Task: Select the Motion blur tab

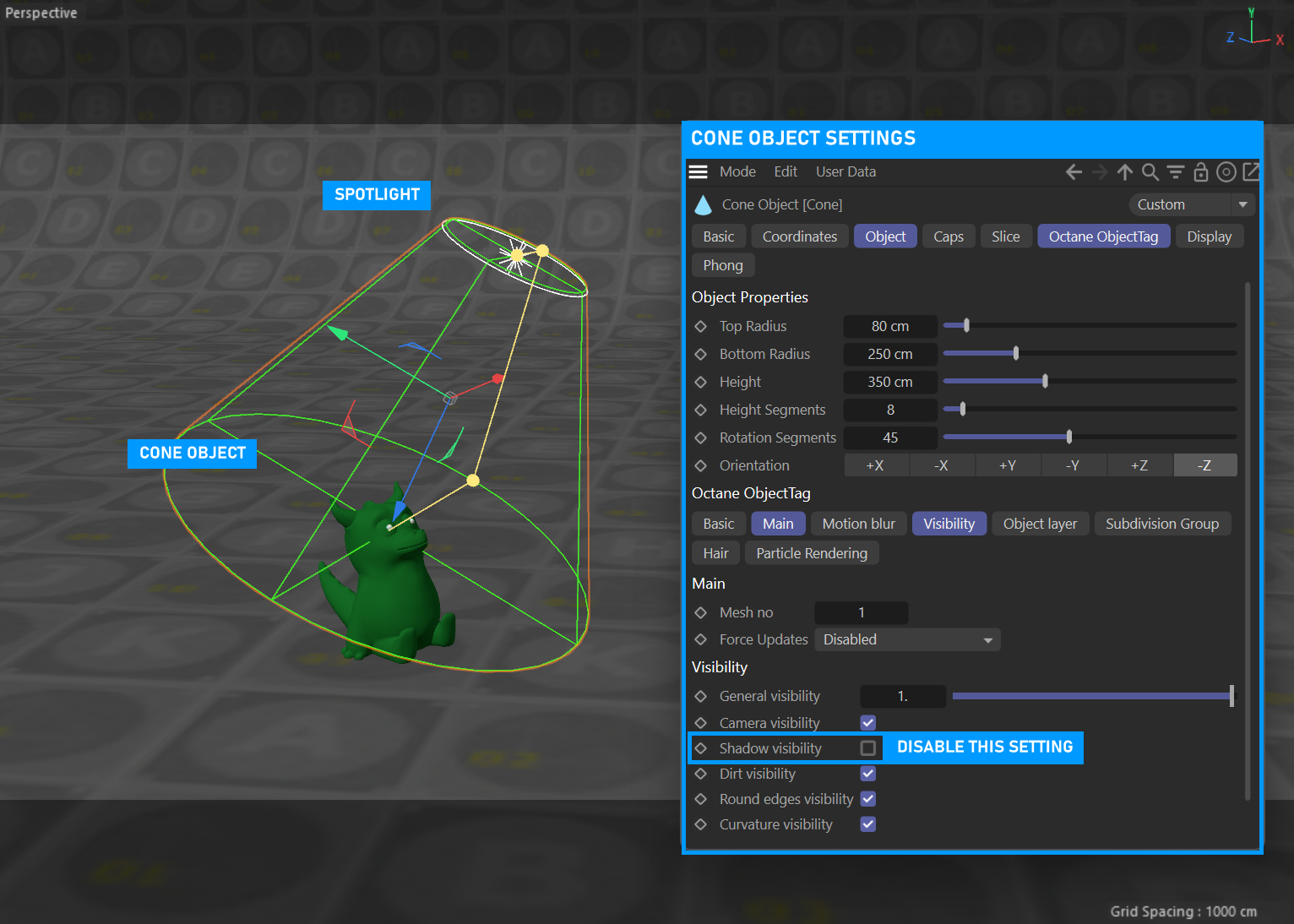Action: tap(858, 524)
